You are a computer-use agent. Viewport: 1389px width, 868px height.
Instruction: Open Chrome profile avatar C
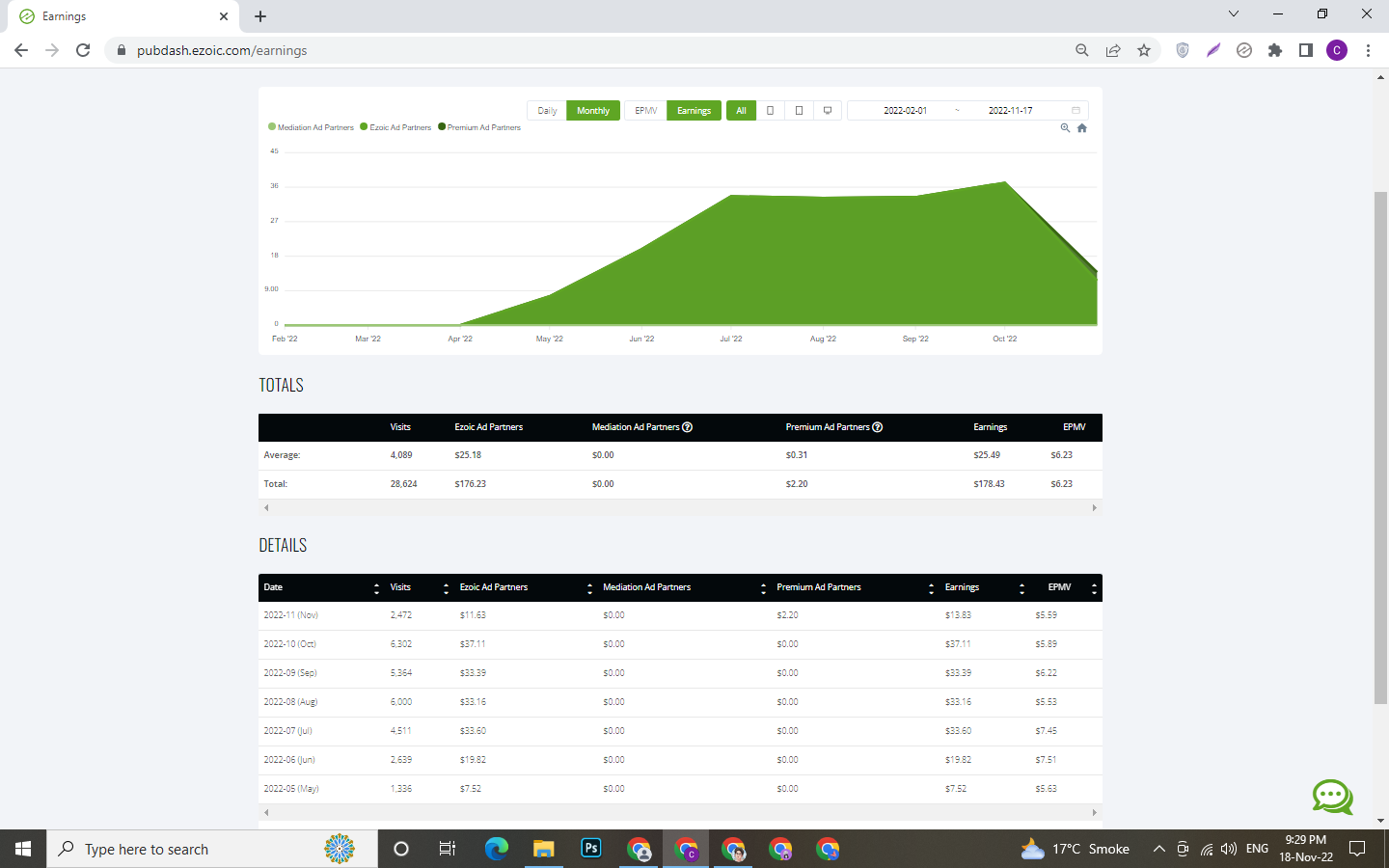coord(1337,50)
